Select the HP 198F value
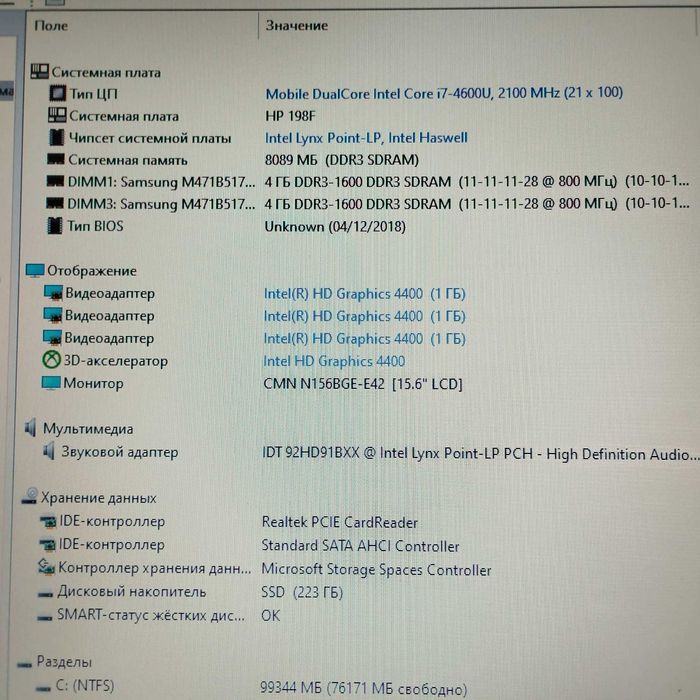Screen dimensions: 700x700 290,116
